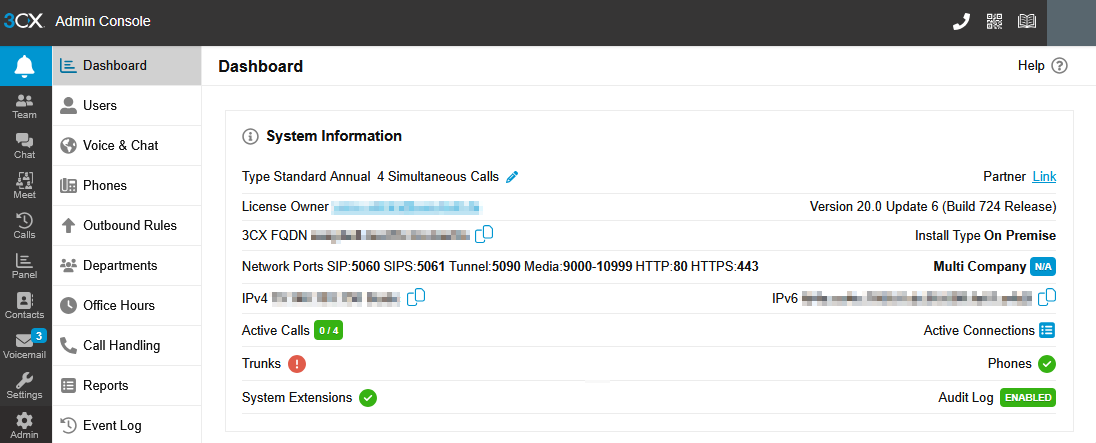Viewport: 1096px width, 443px height.
Task: Open Call Handling section
Action: (x=127, y=345)
